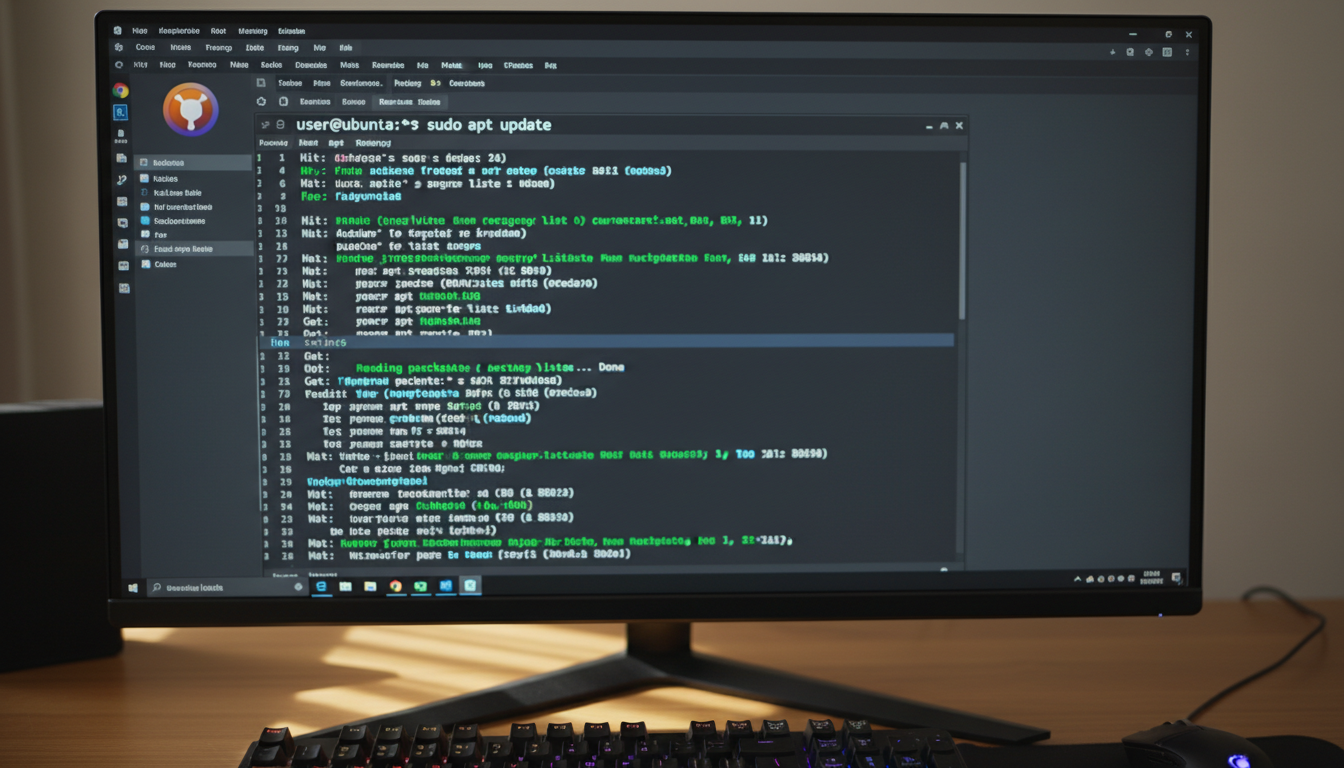Click the music note icon in the left sidebar
1344x768 pixels.
point(121,180)
